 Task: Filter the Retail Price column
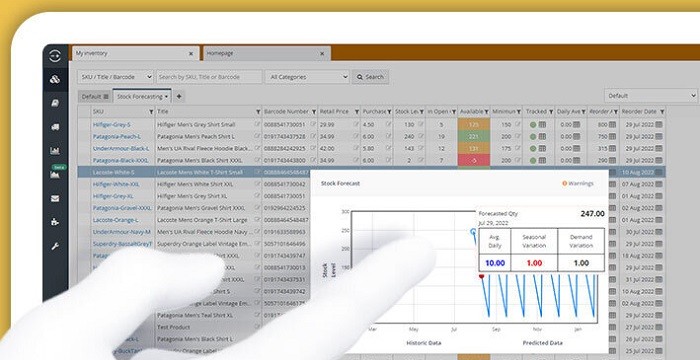357,112
